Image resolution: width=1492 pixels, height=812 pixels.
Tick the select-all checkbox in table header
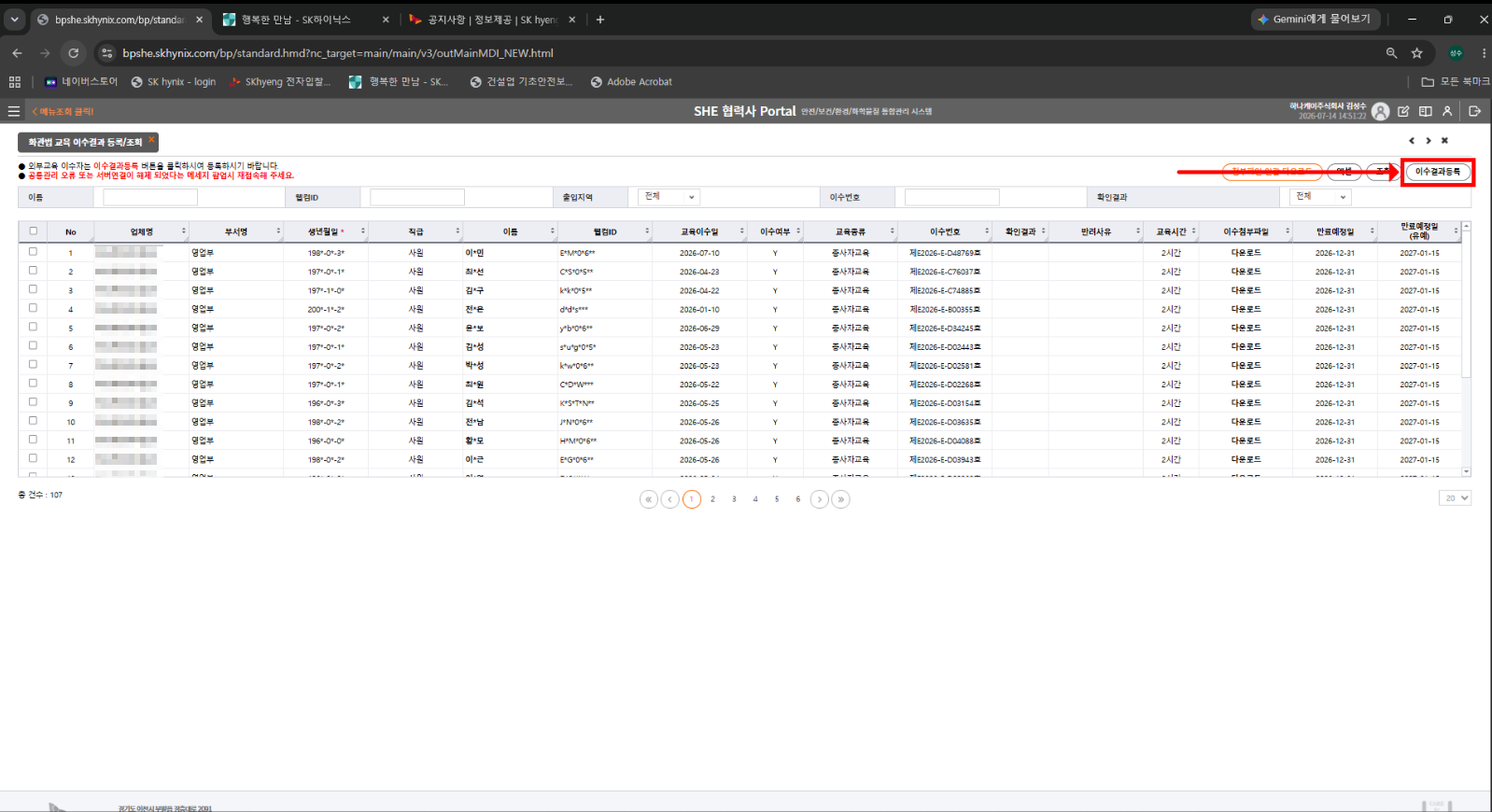pyautogui.click(x=34, y=231)
